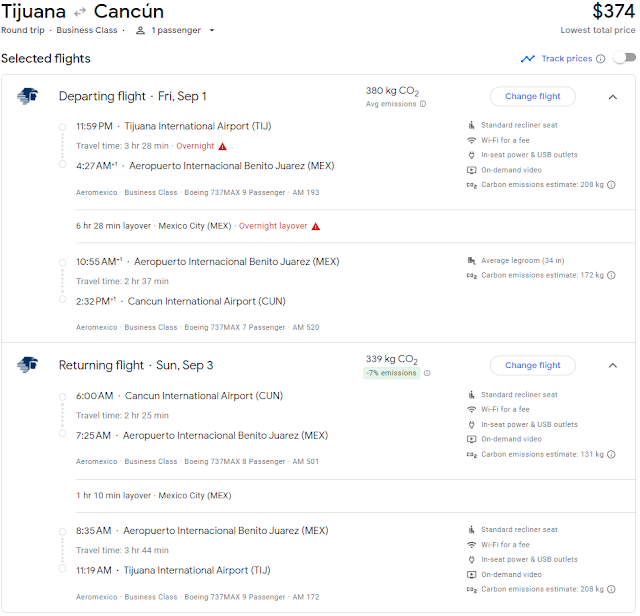The width and height of the screenshot is (640, 616).
Task: Click the round-trip arrows between Tijuana and Cancún
Action: click(80, 13)
